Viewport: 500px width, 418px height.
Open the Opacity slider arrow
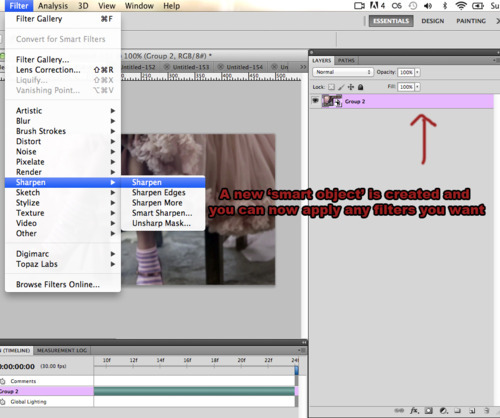[417, 72]
